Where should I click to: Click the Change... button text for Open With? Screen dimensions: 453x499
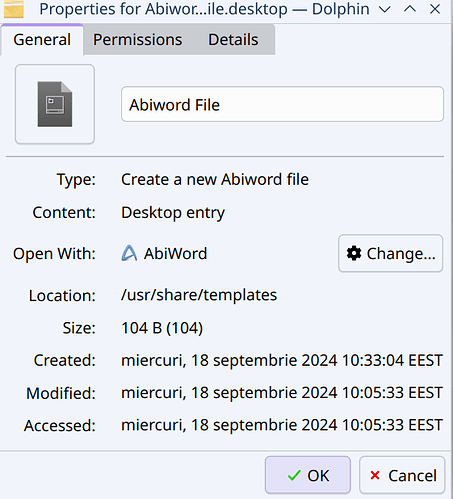coord(401,254)
